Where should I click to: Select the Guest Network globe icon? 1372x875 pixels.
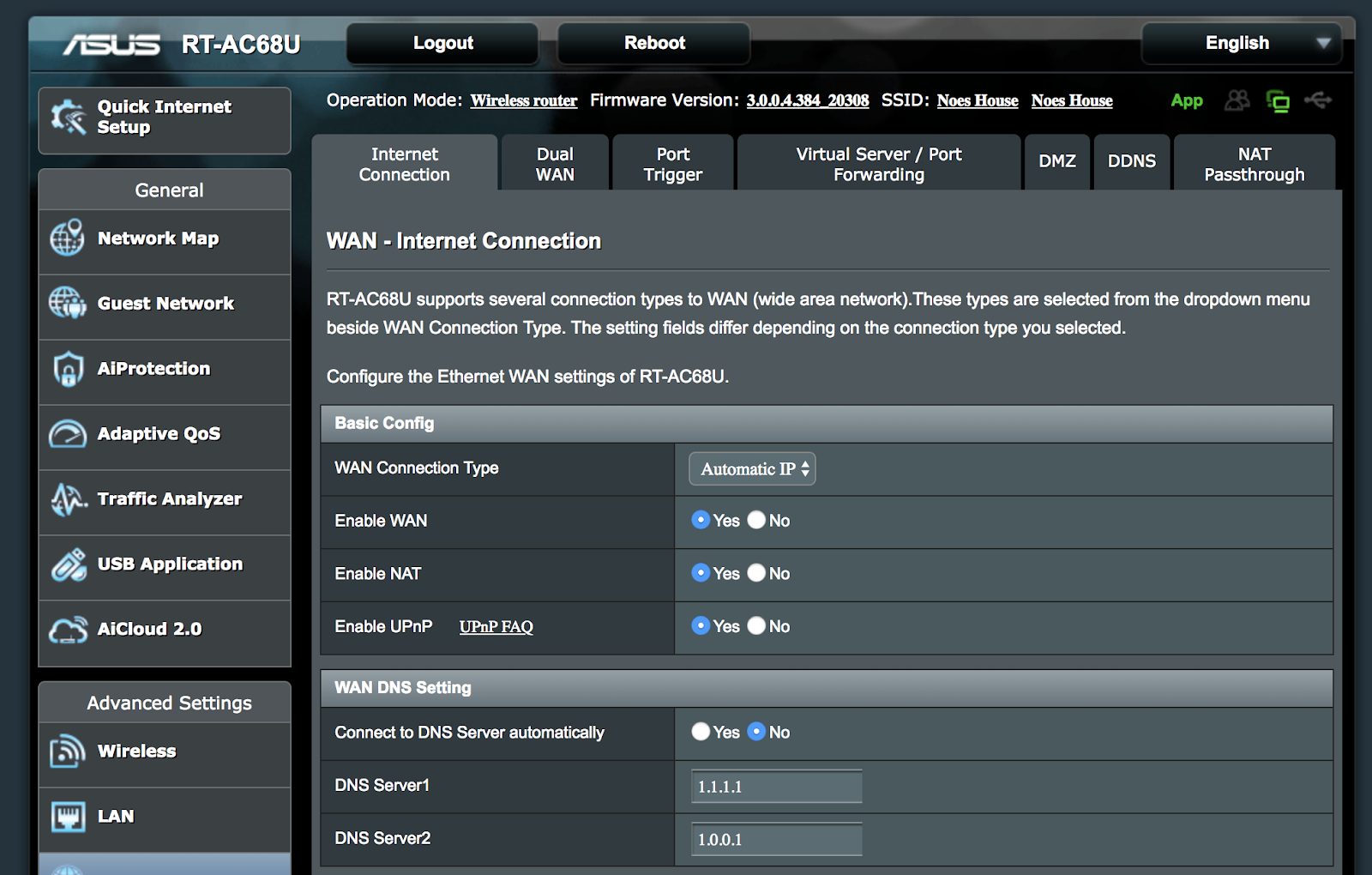click(69, 303)
